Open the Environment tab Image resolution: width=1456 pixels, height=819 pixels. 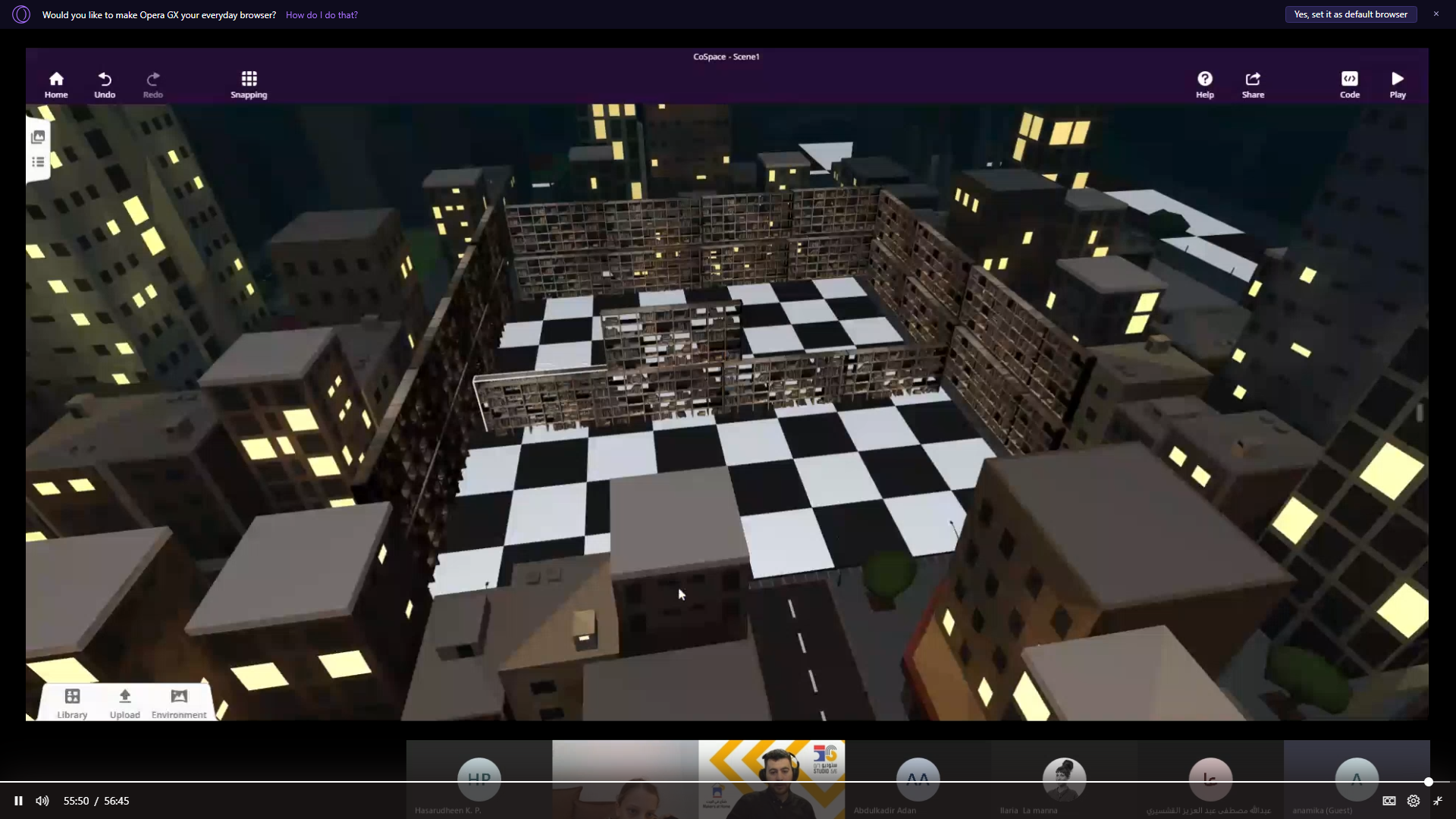tap(179, 703)
